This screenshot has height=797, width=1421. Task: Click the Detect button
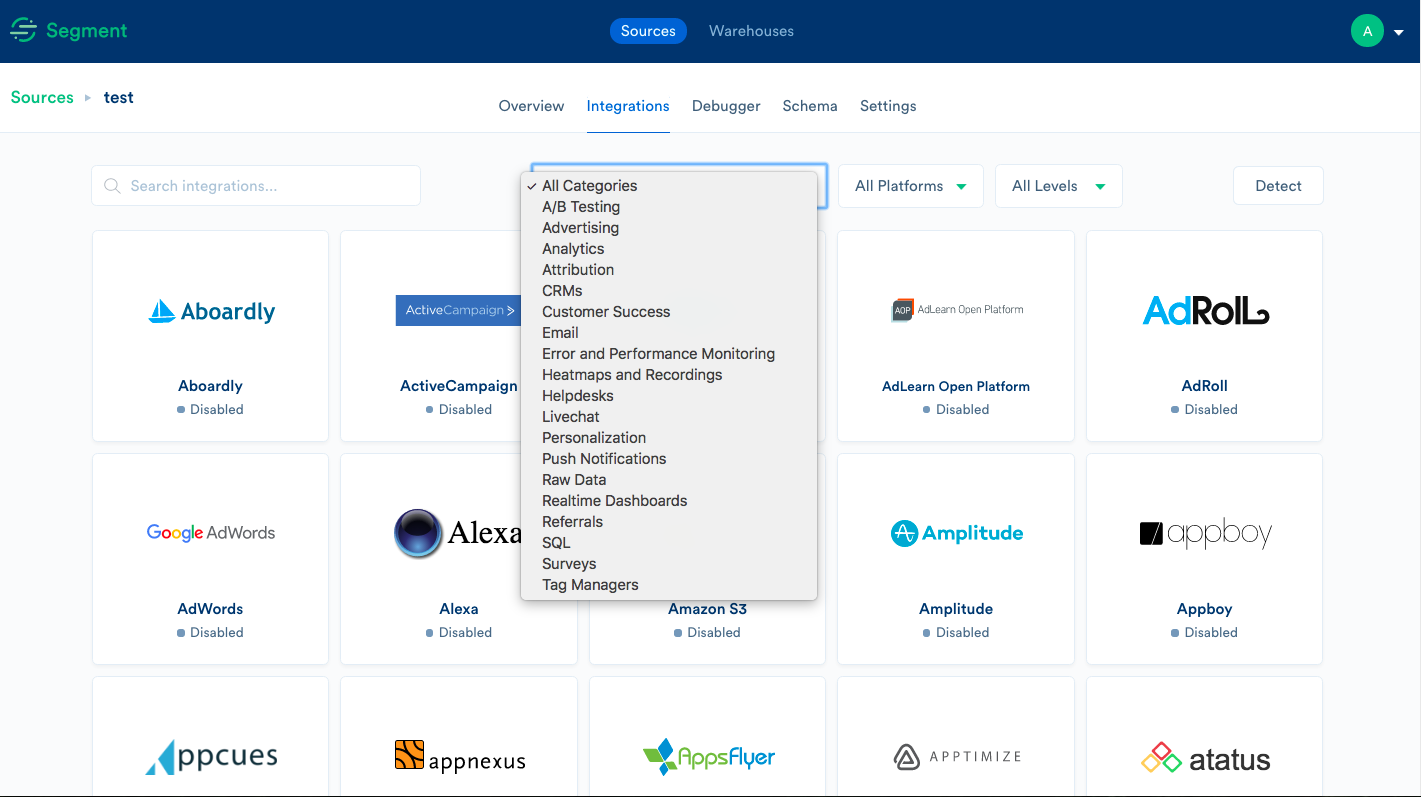click(1278, 186)
